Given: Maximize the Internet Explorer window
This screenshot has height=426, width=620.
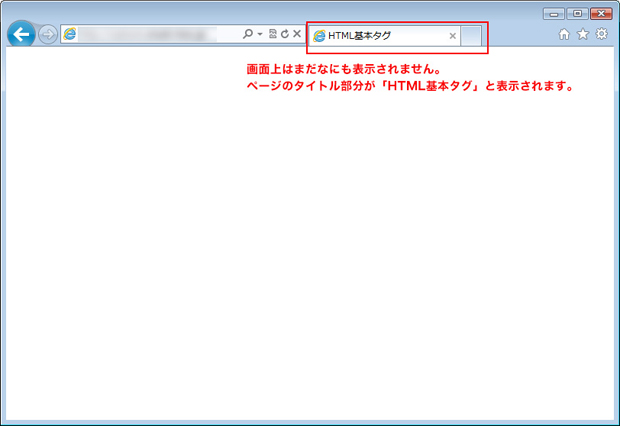Looking at the screenshot, I should tap(577, 13).
